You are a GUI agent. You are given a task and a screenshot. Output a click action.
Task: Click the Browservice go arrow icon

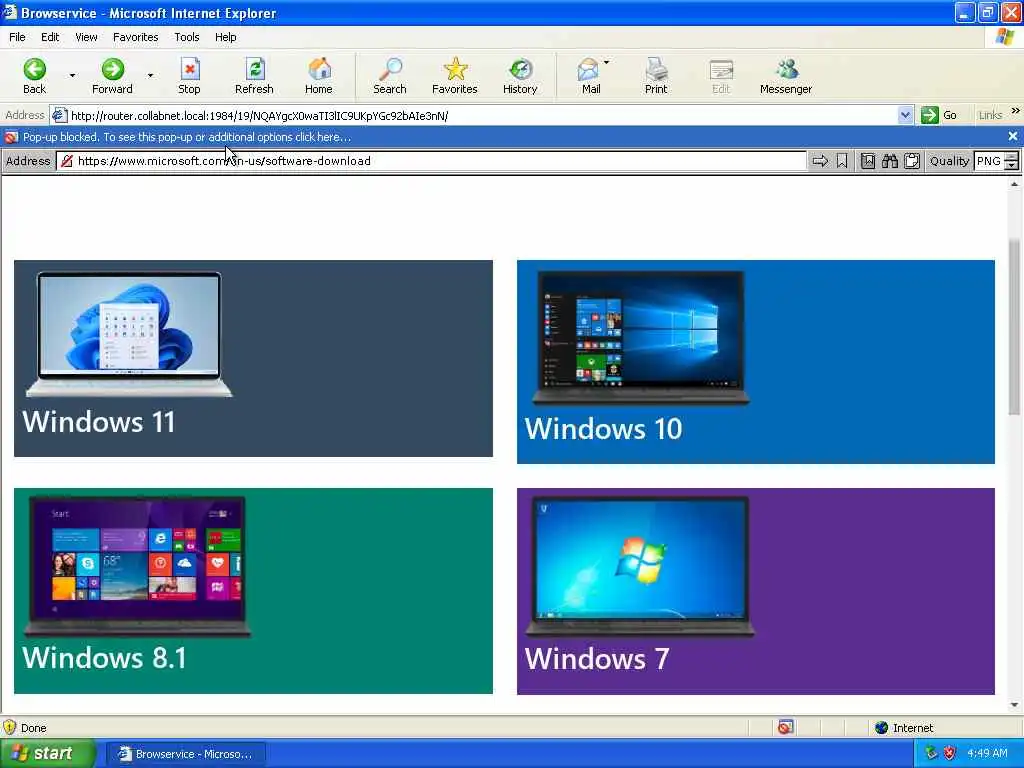click(820, 161)
